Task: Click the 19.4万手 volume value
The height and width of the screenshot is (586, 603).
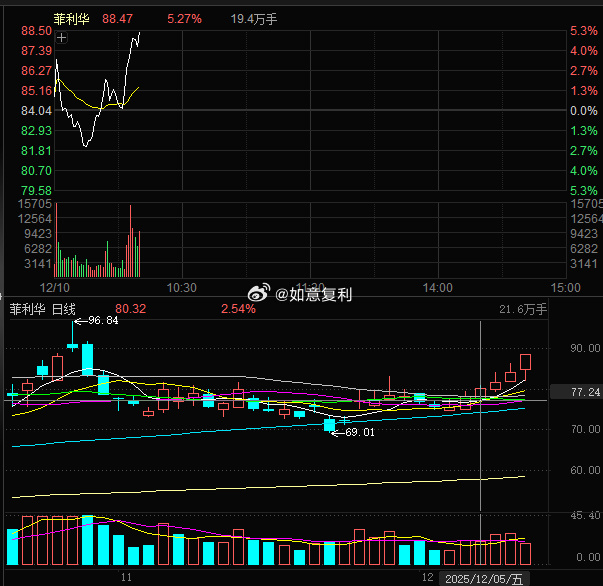Action: (253, 19)
